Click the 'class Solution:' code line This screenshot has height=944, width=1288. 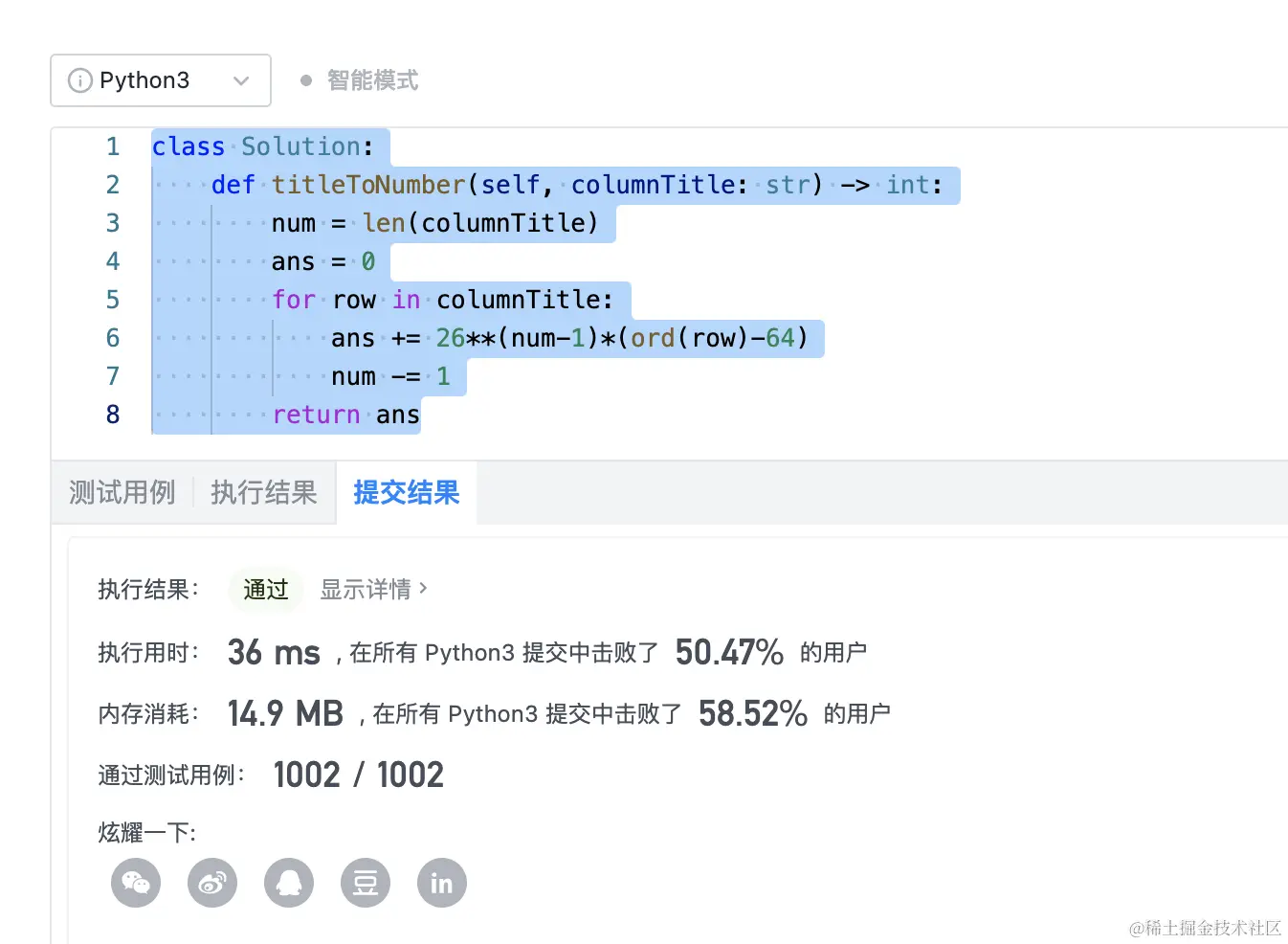coord(263,146)
